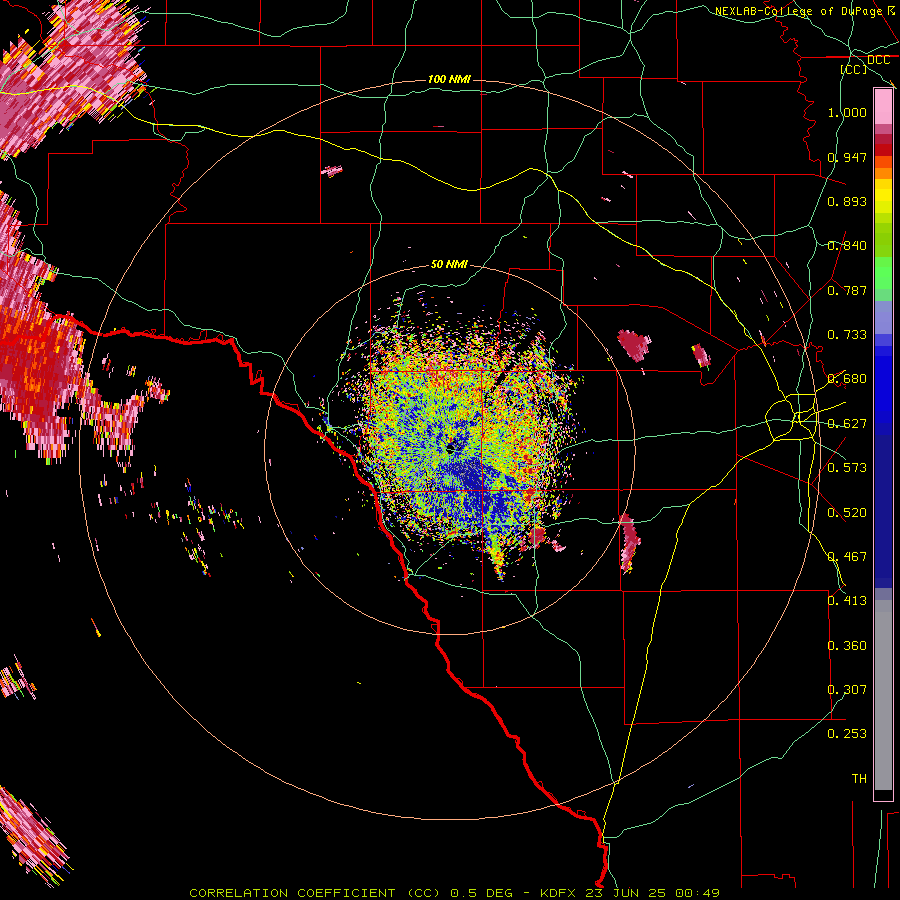Click the 0.413 scale value
This screenshot has width=900, height=900.
847,601
